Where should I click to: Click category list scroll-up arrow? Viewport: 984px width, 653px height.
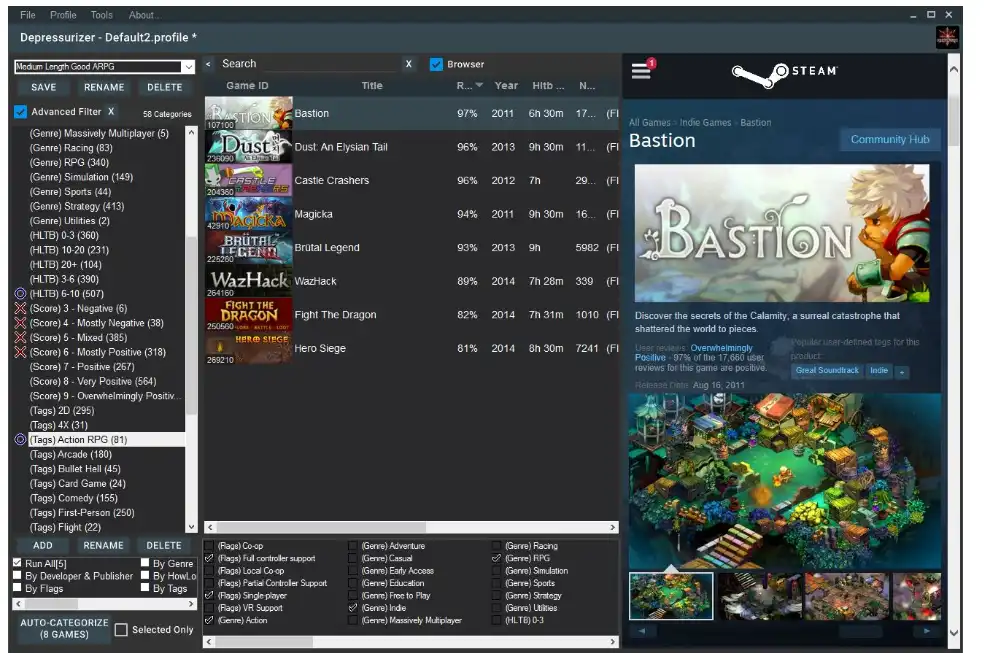point(191,132)
